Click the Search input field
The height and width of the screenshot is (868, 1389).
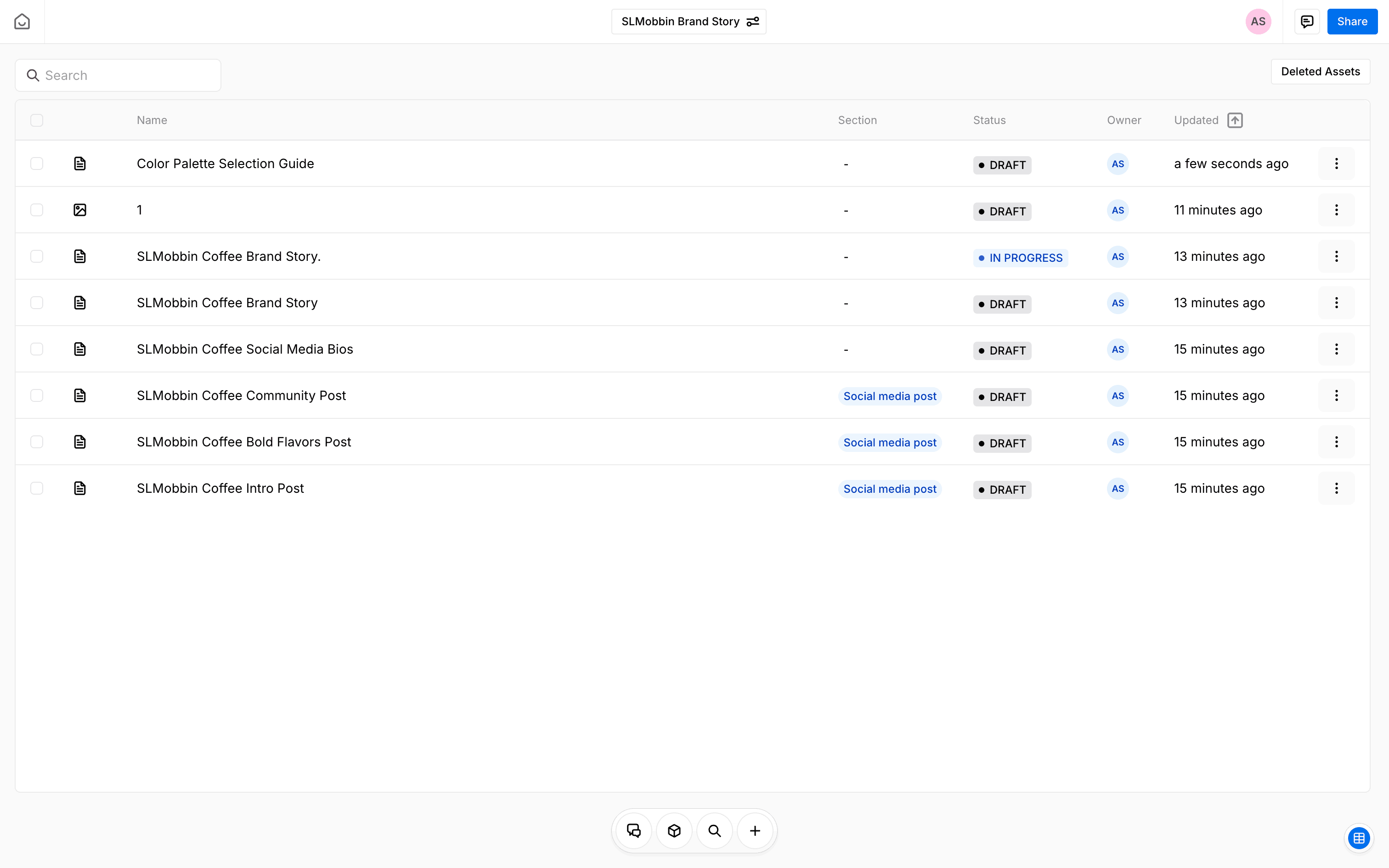pyautogui.click(x=118, y=75)
